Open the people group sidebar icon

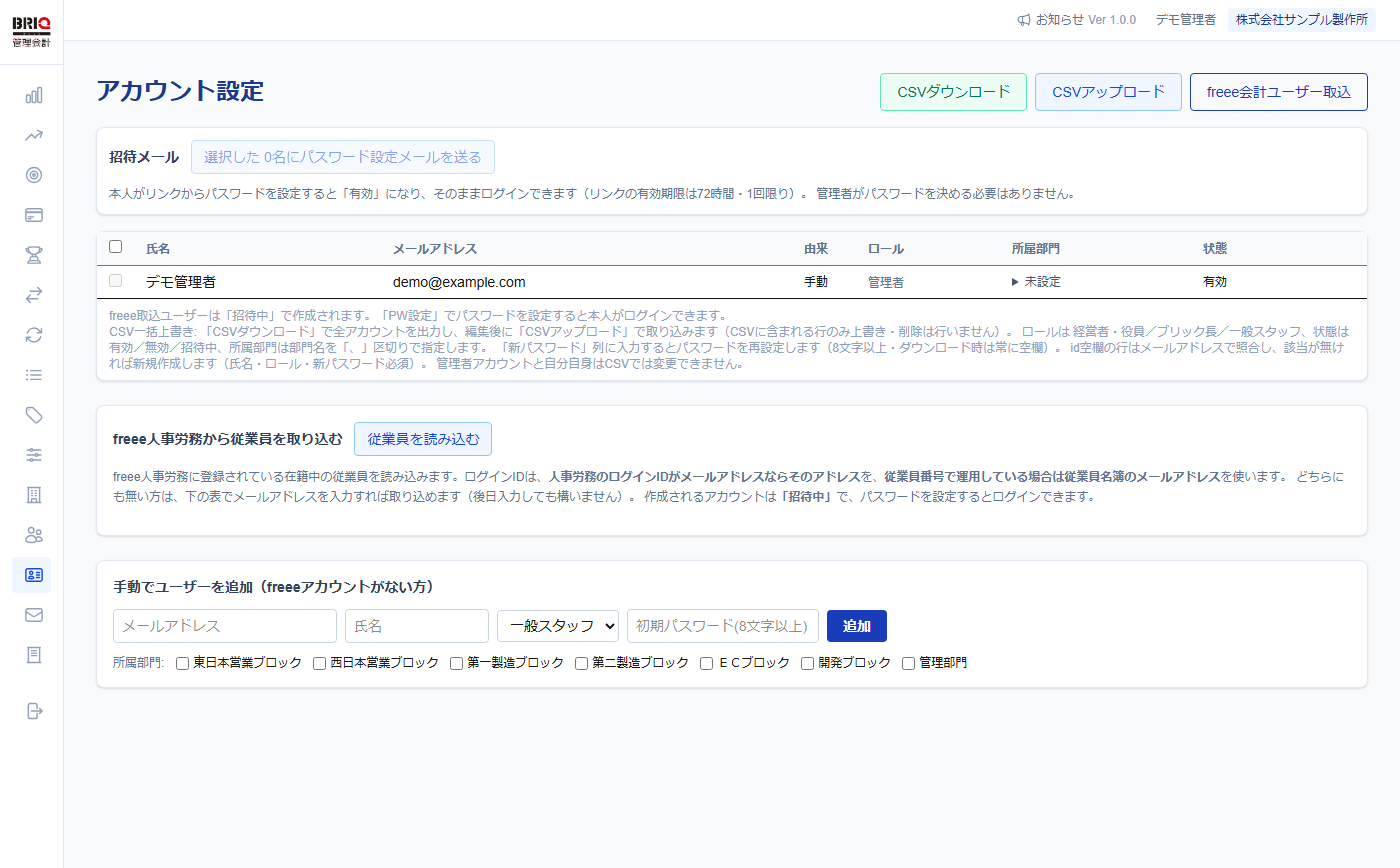pyautogui.click(x=34, y=535)
